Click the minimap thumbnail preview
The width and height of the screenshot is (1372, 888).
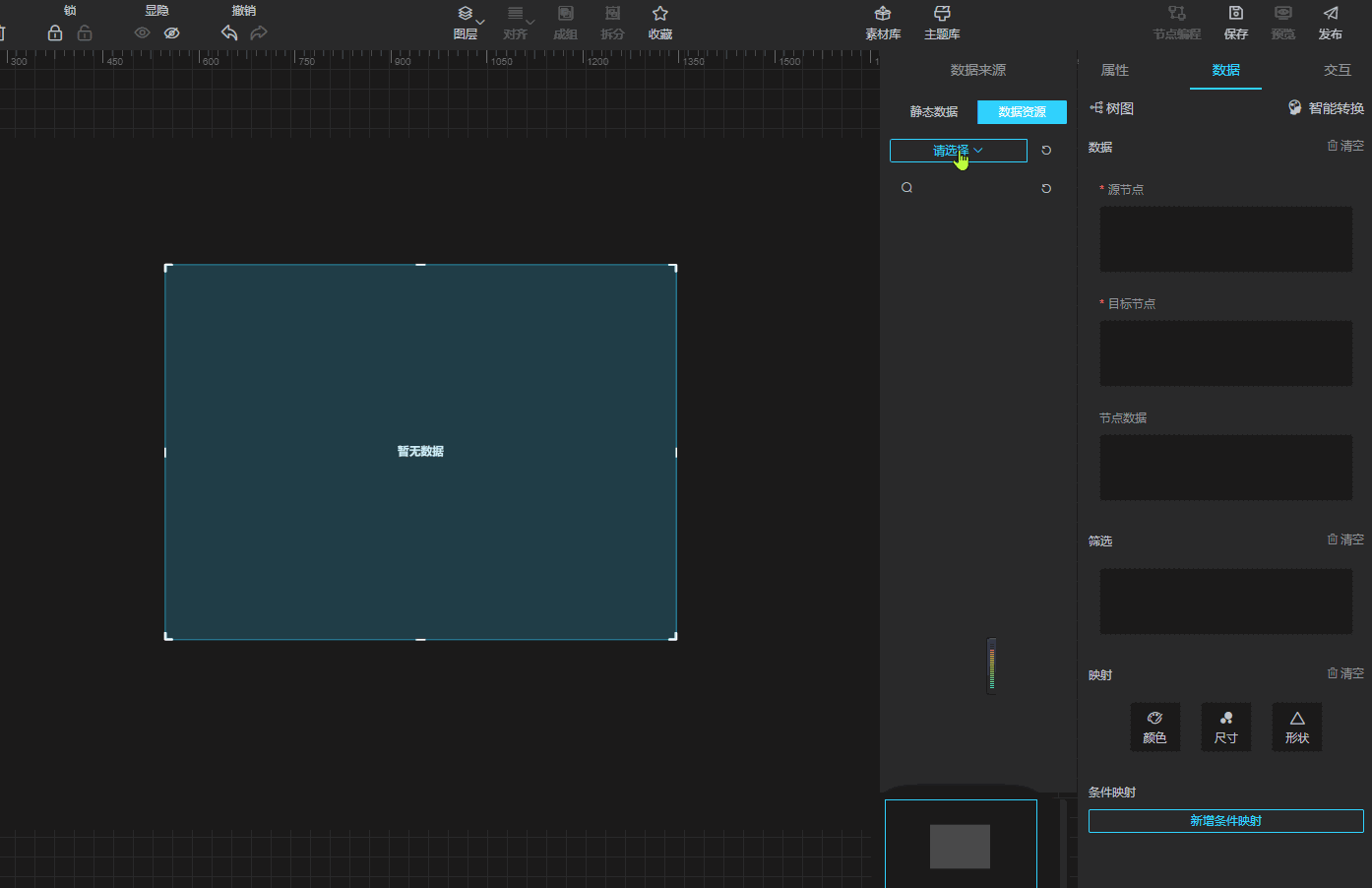[x=961, y=845]
